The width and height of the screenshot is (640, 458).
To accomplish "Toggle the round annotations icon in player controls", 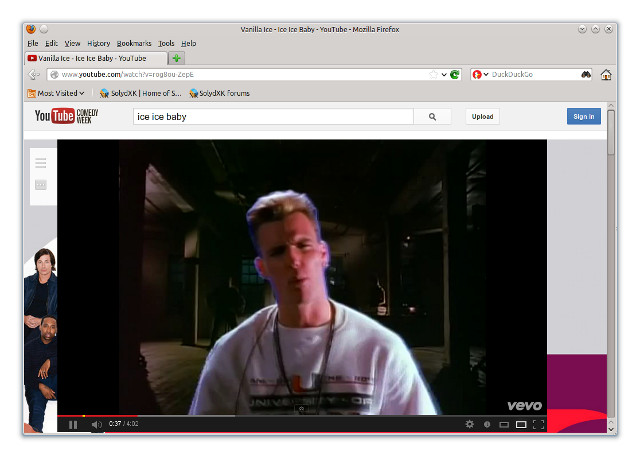I will 487,425.
